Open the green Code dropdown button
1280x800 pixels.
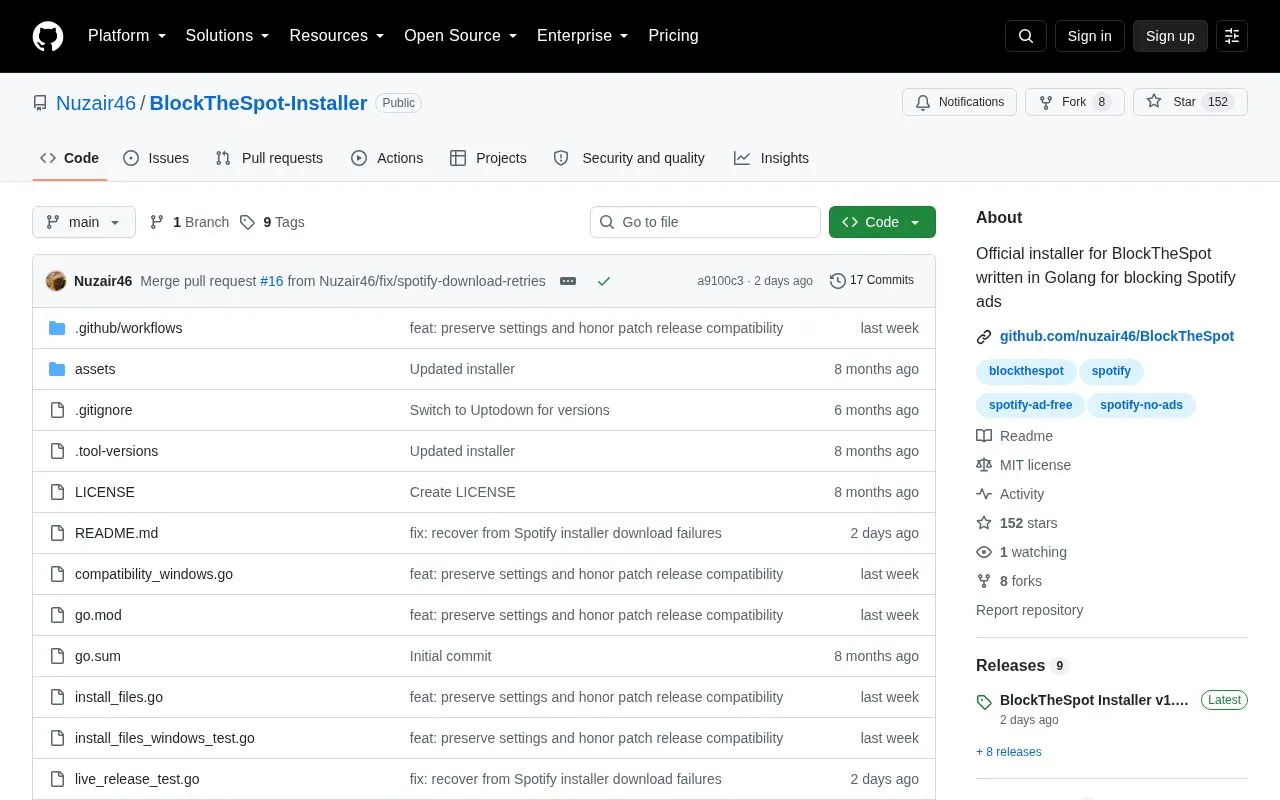coord(882,222)
